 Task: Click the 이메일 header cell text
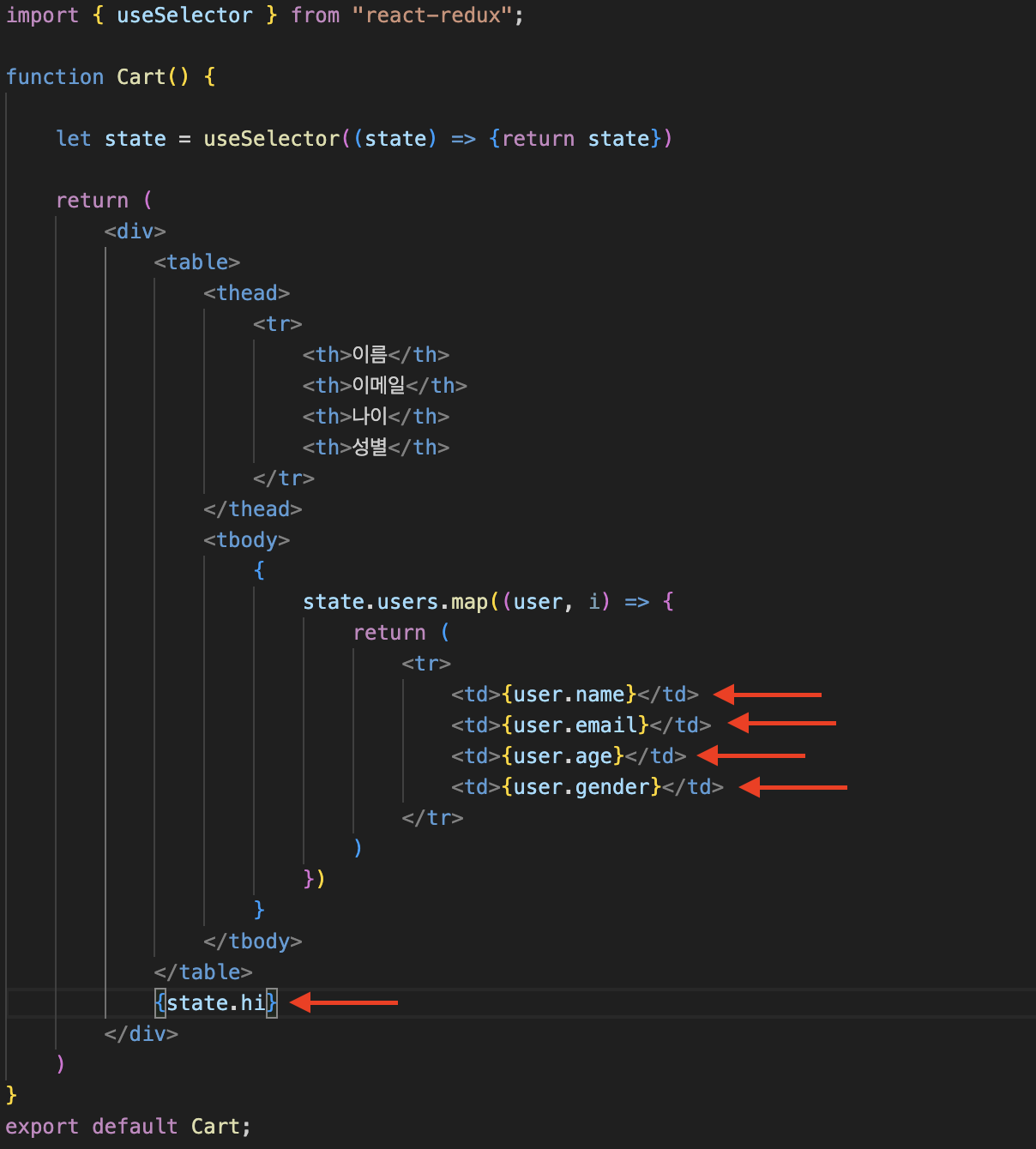(x=378, y=386)
